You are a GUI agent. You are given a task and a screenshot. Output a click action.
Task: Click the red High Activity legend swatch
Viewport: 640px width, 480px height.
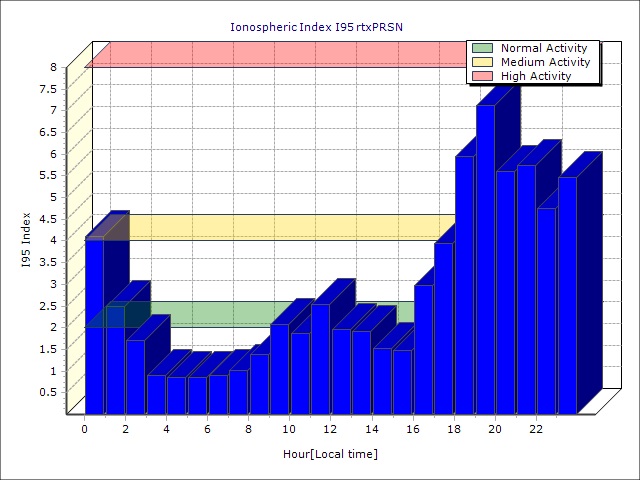pyautogui.click(x=482, y=76)
